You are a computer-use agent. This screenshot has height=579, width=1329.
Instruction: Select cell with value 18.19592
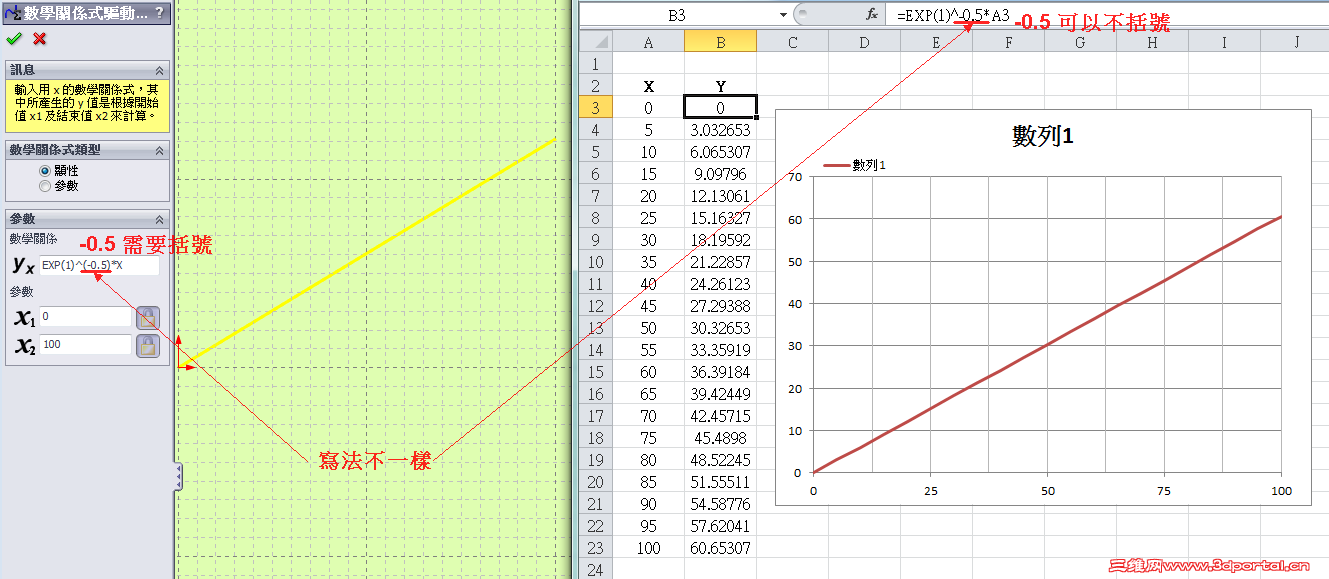coord(720,240)
